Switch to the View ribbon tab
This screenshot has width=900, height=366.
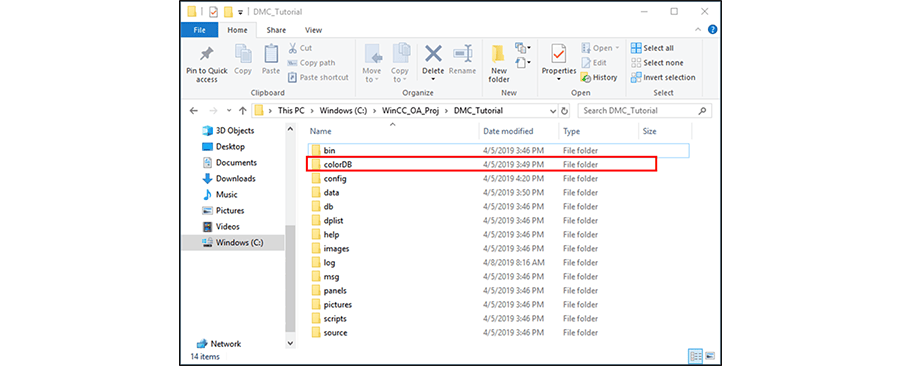[313, 30]
